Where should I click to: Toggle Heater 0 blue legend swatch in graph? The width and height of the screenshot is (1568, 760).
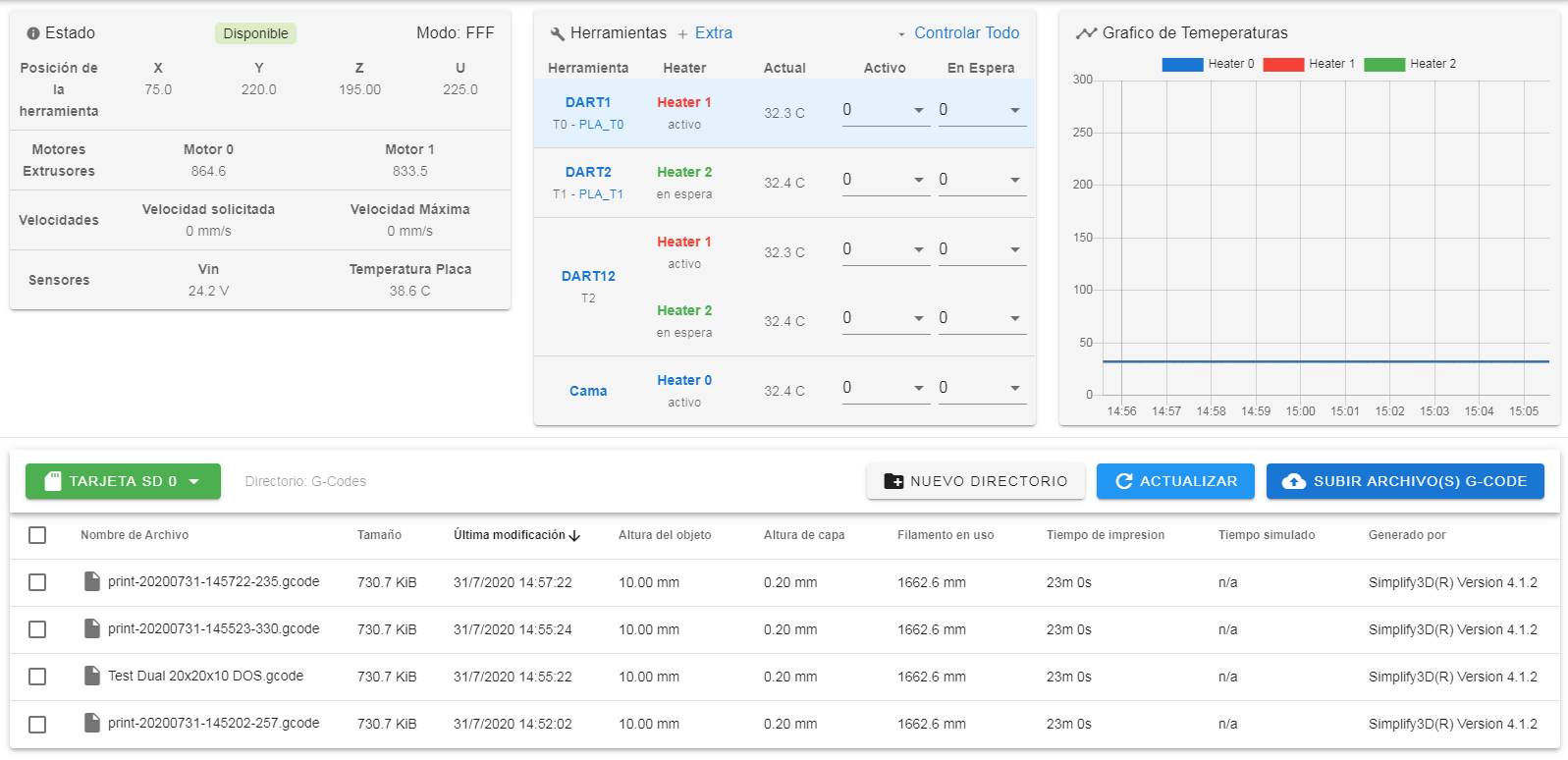[x=1182, y=64]
